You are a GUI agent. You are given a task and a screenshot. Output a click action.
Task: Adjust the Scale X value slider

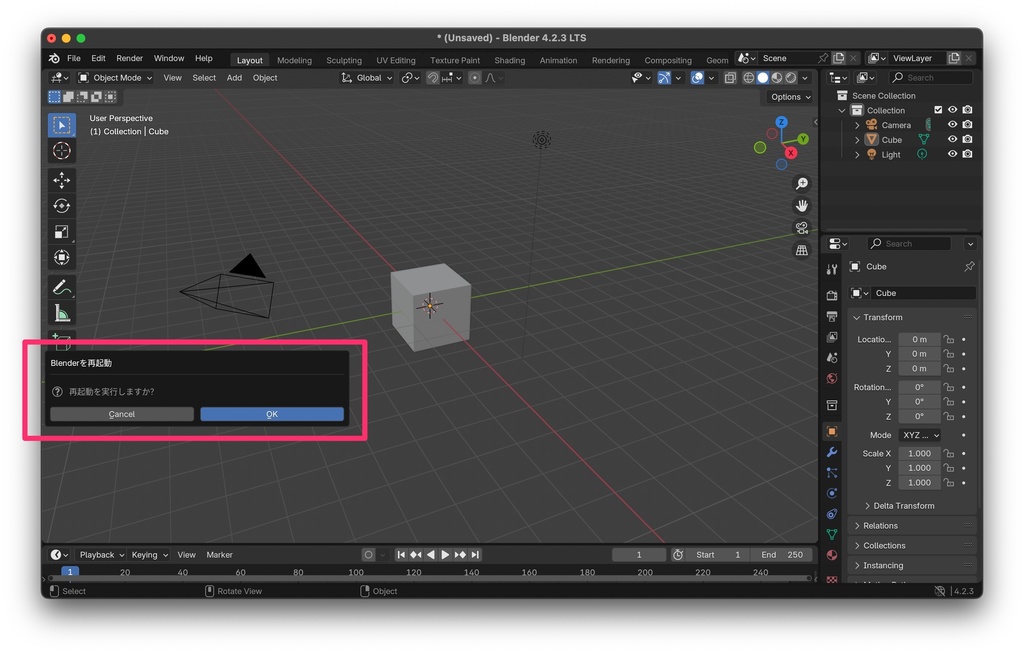point(919,453)
